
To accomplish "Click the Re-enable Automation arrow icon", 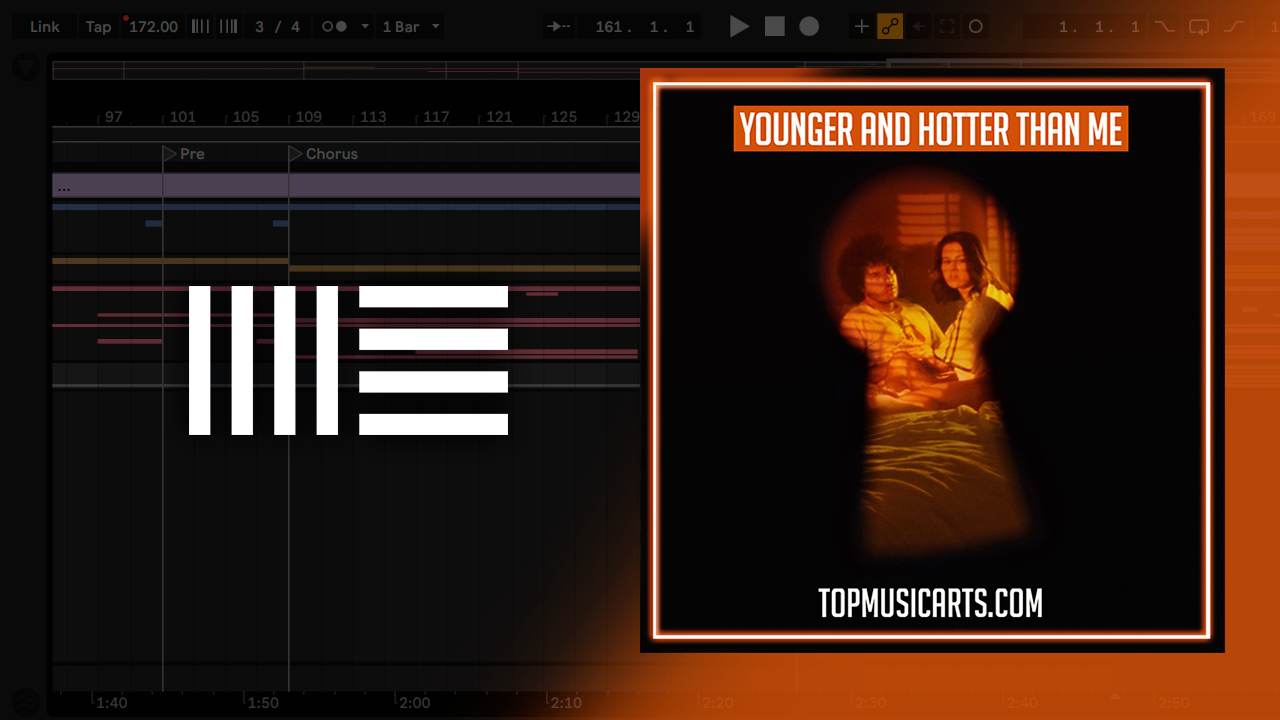I will pyautogui.click(x=919, y=27).
